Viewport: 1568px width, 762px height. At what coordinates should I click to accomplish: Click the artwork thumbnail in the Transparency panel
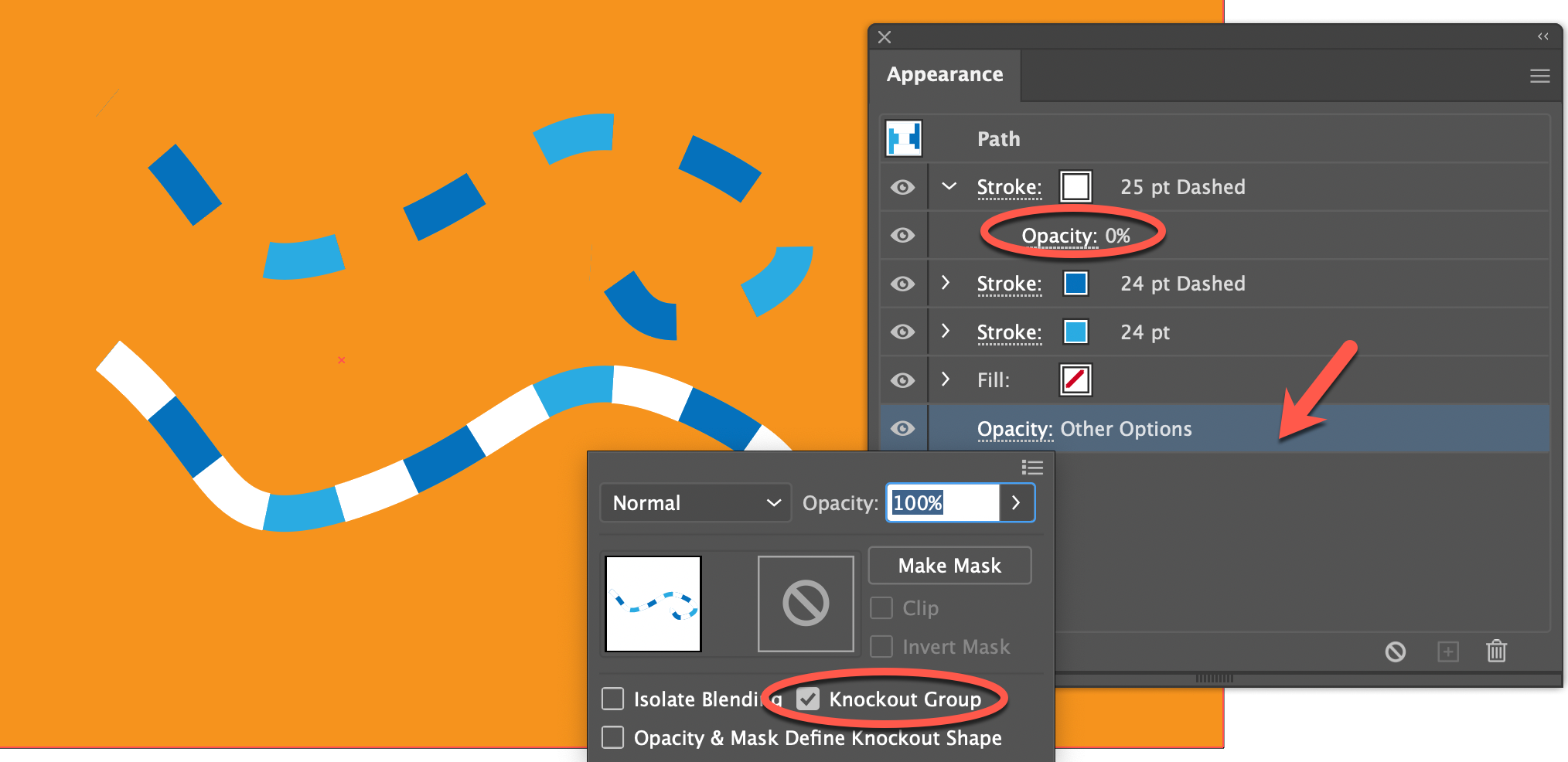(652, 603)
